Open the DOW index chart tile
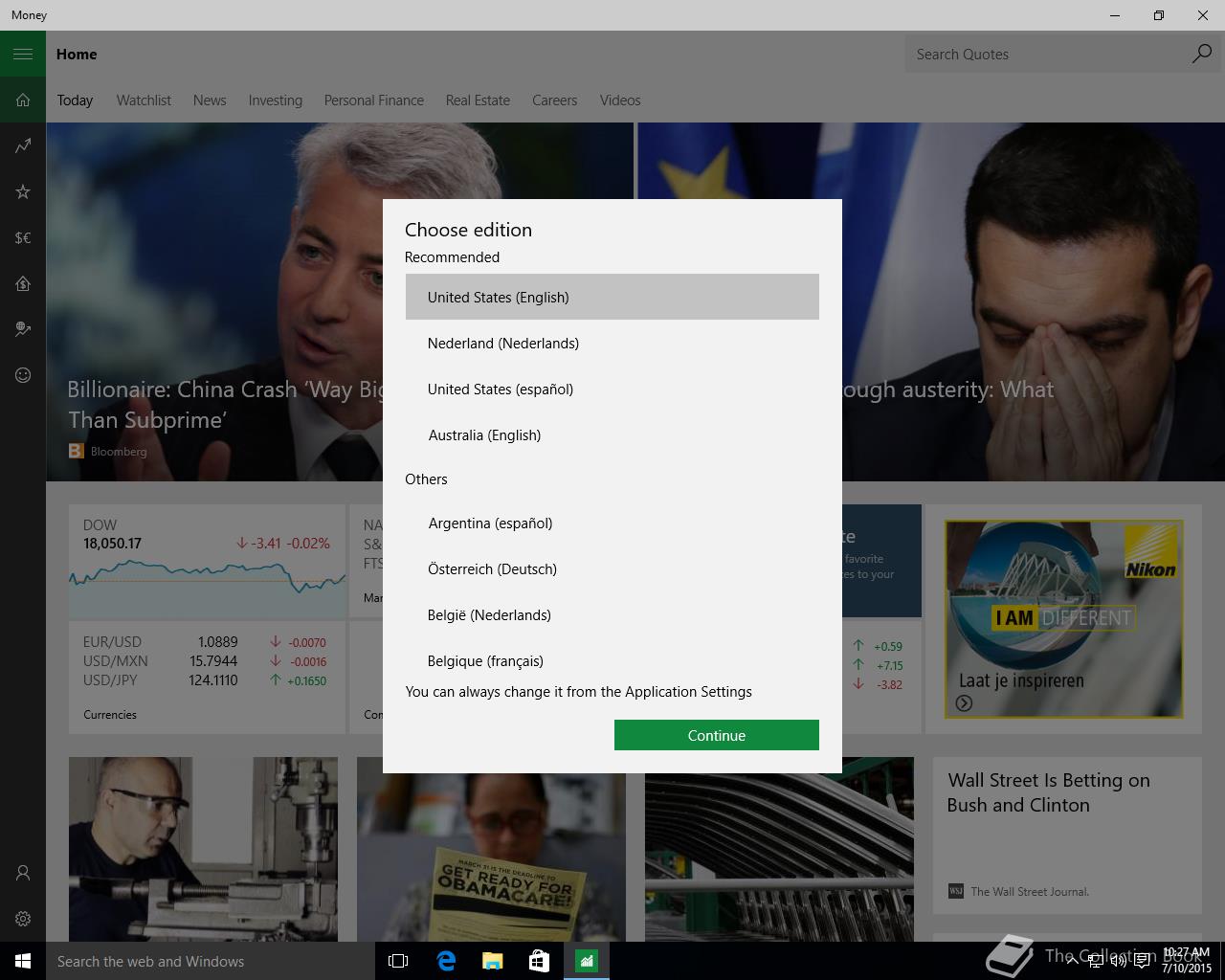 click(207, 562)
